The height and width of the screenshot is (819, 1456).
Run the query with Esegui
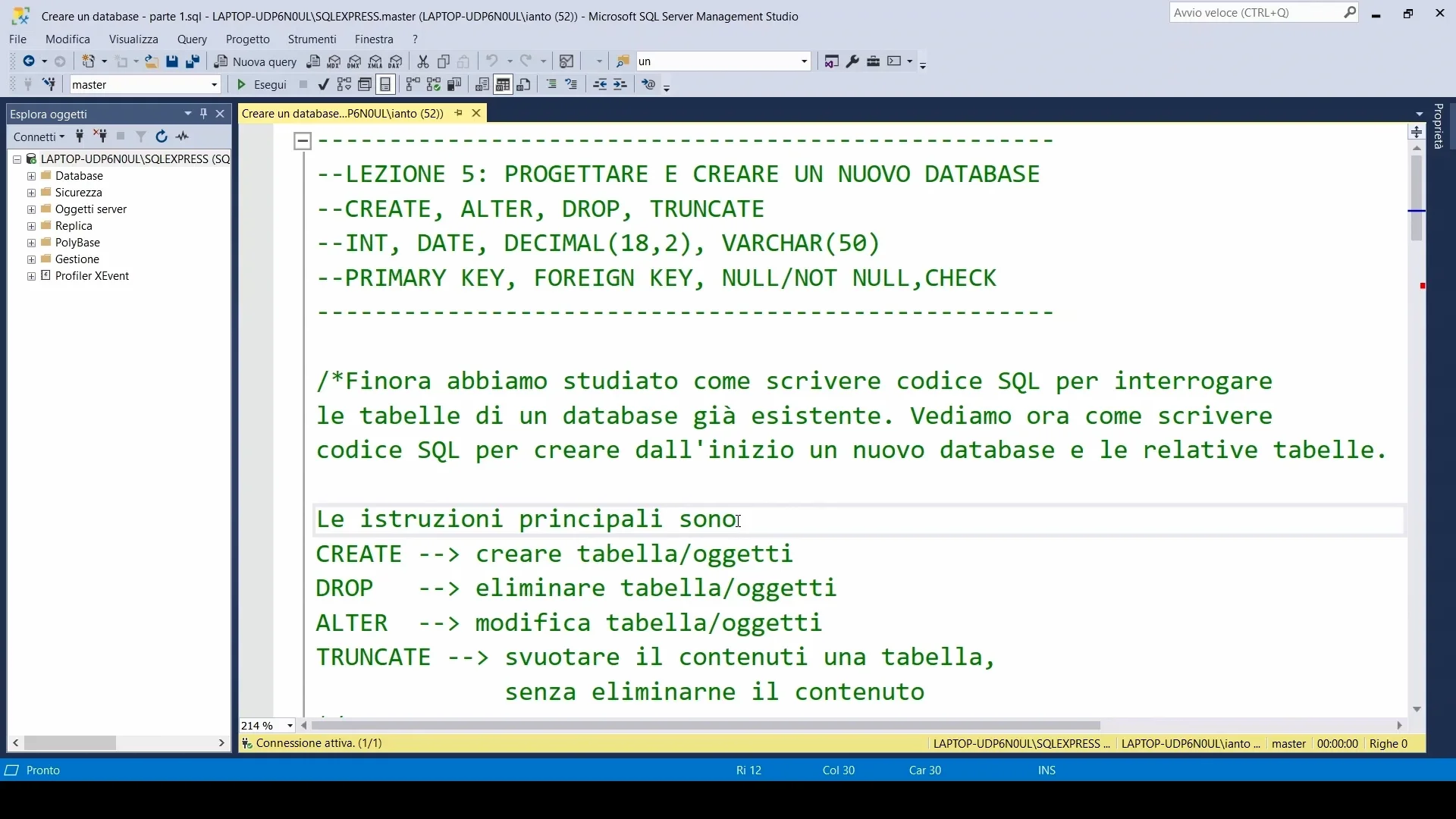tap(261, 85)
